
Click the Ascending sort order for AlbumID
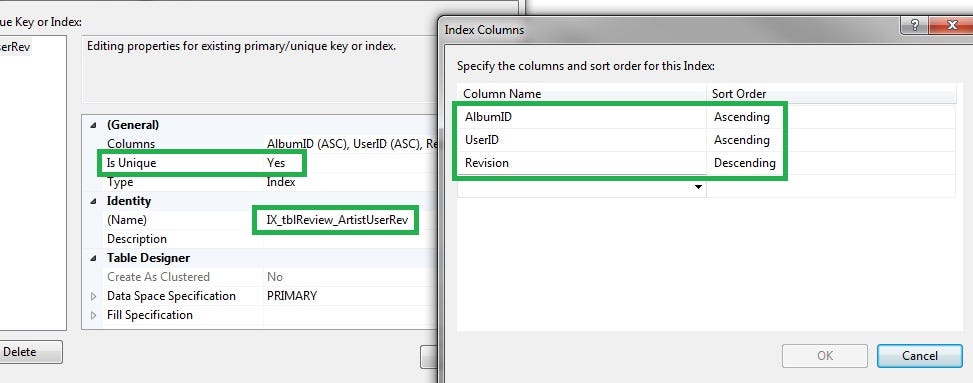point(742,117)
